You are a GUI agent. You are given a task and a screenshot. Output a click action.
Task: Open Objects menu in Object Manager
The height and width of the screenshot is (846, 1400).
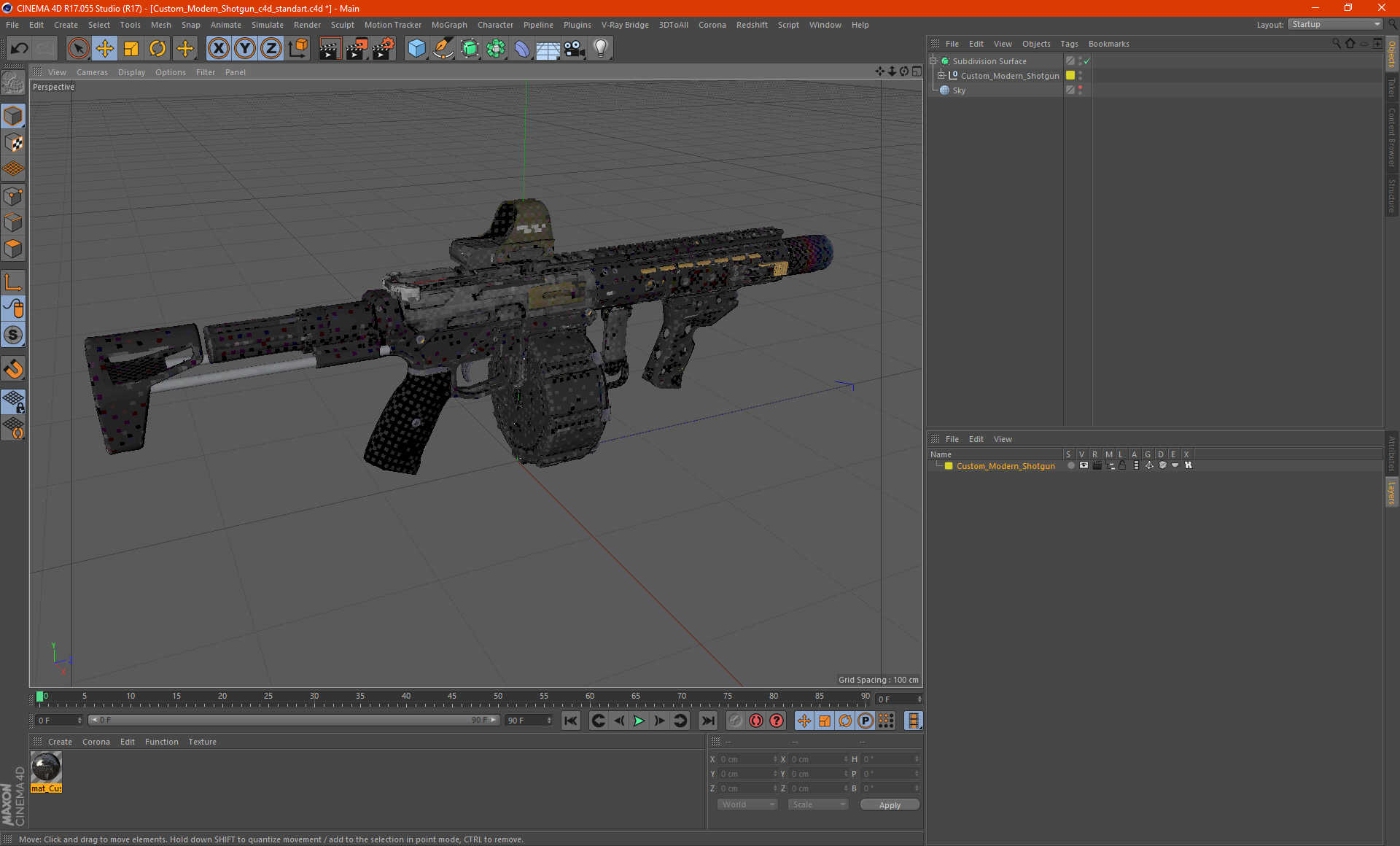click(1036, 44)
